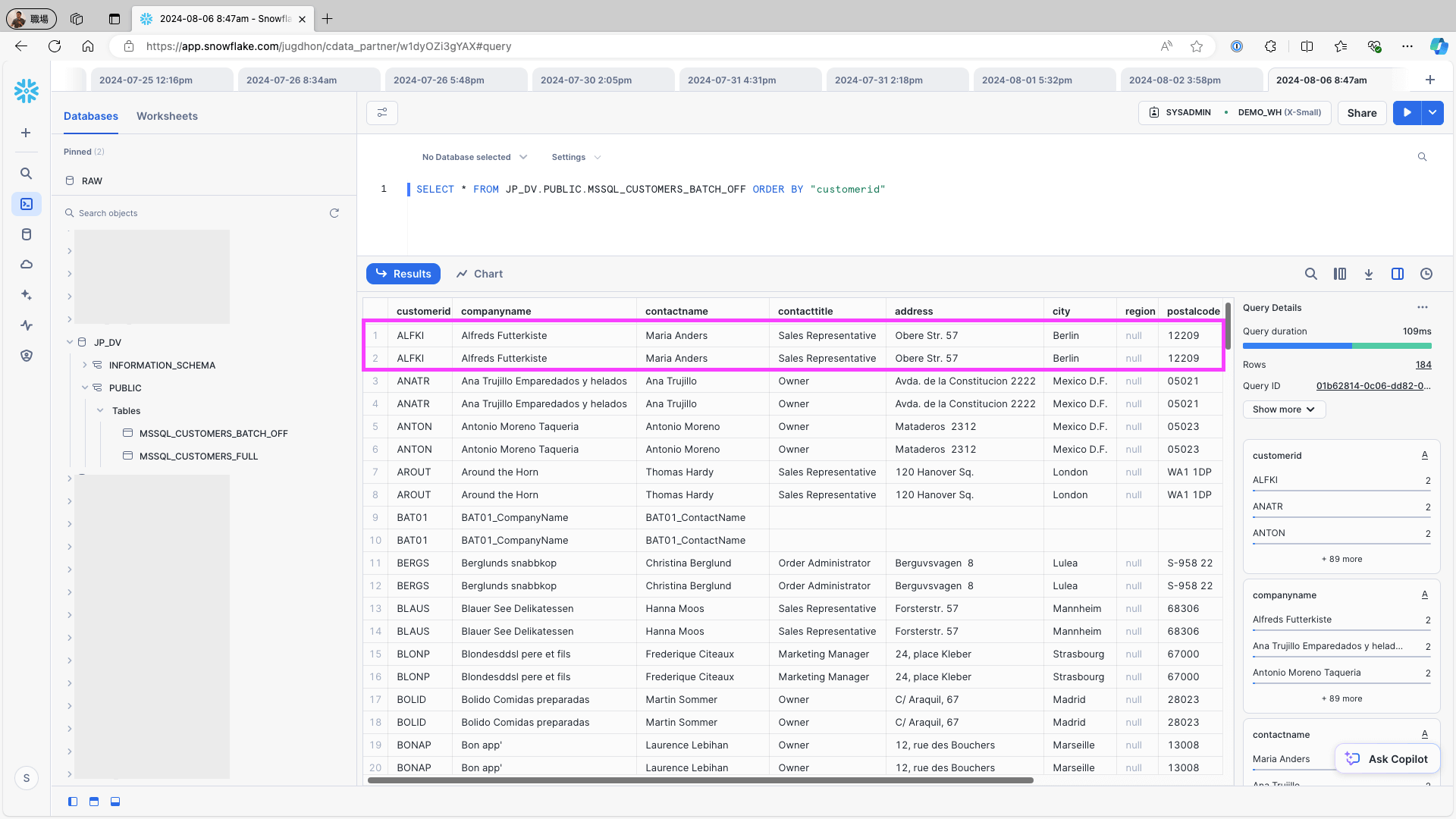The width and height of the screenshot is (1456, 819).
Task: Switch to the Worksheets tab
Action: (167, 116)
